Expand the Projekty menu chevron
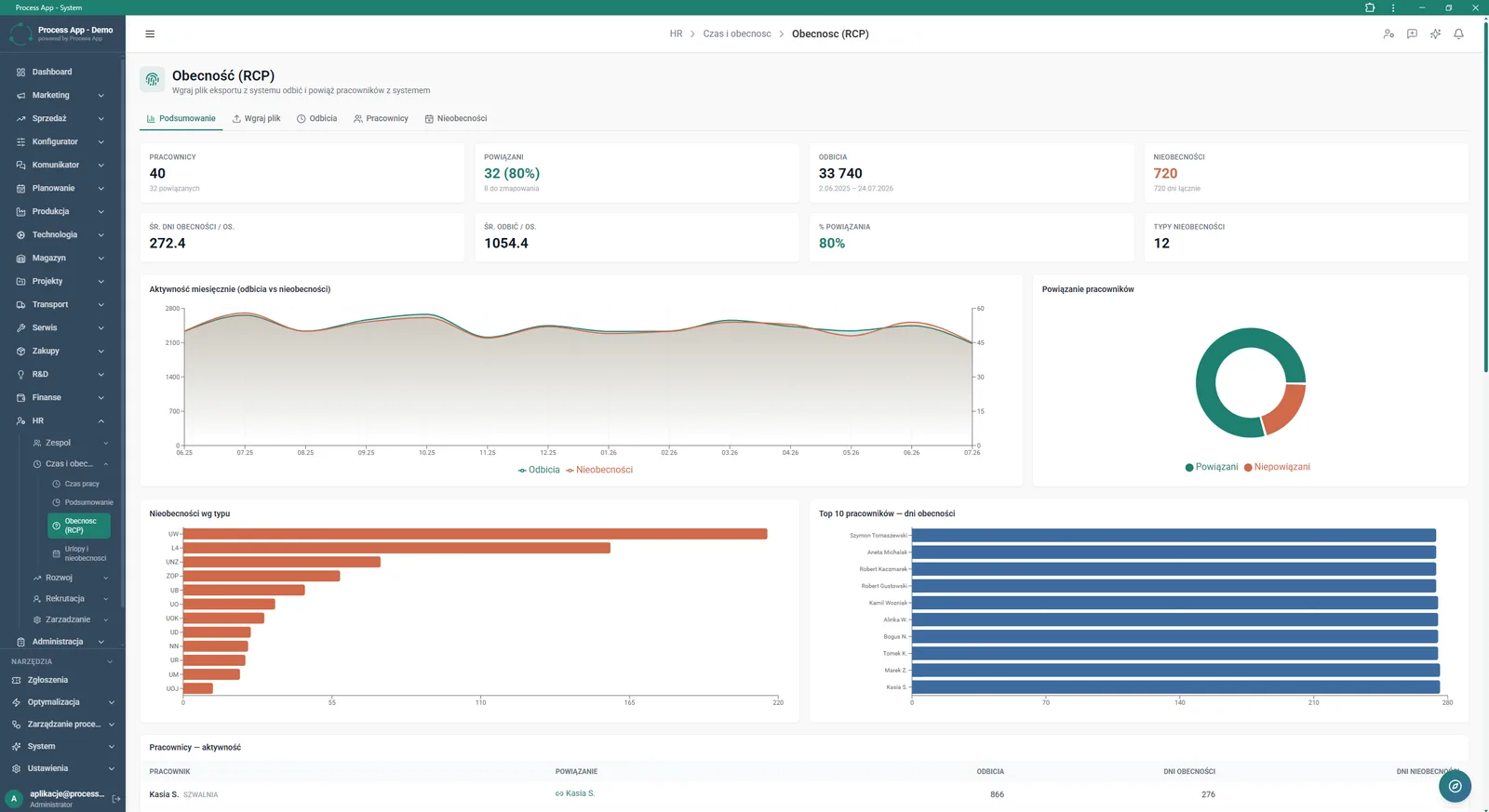The width and height of the screenshot is (1489, 812). tap(101, 282)
